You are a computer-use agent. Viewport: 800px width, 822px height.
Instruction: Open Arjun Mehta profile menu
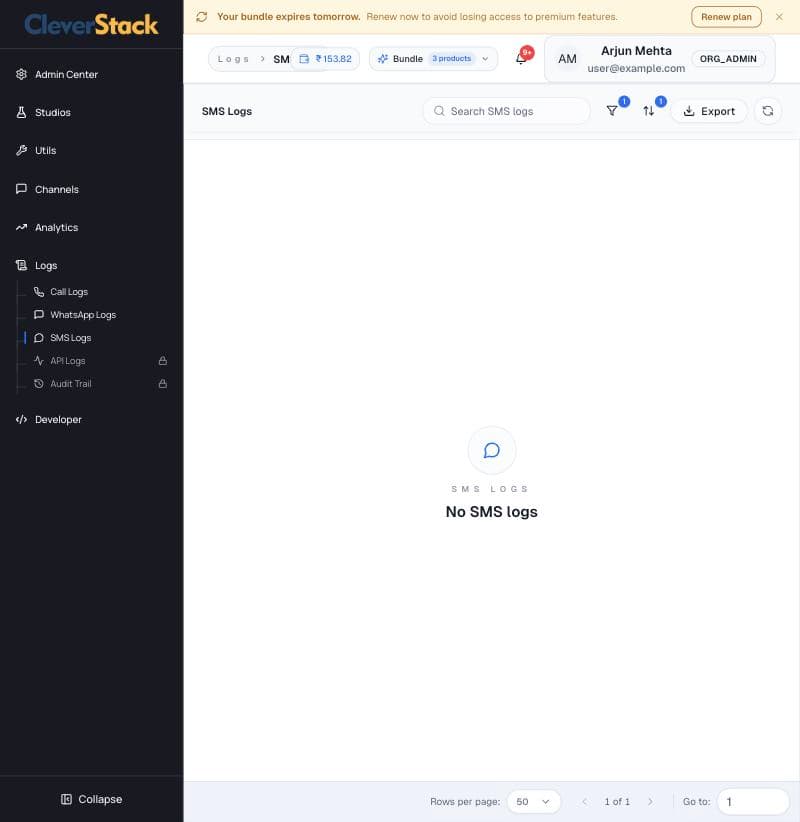pos(660,59)
